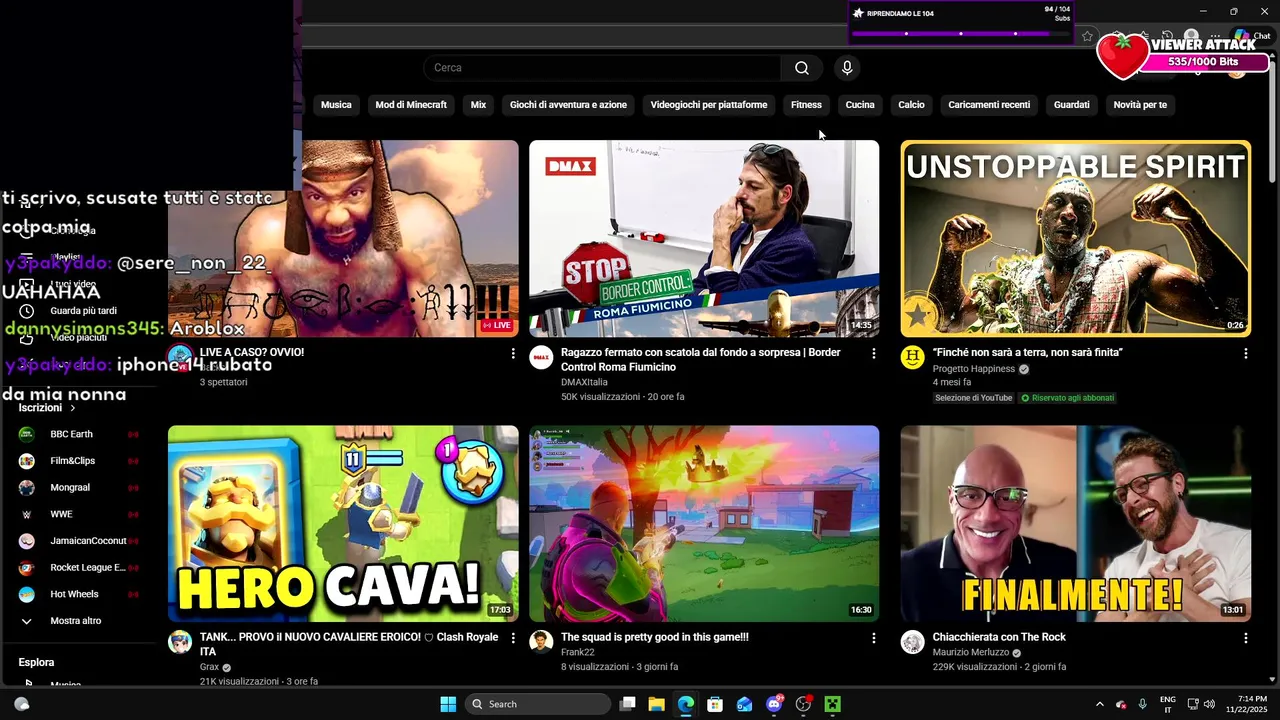
Task: Open Discord from taskbar
Action: [774, 704]
